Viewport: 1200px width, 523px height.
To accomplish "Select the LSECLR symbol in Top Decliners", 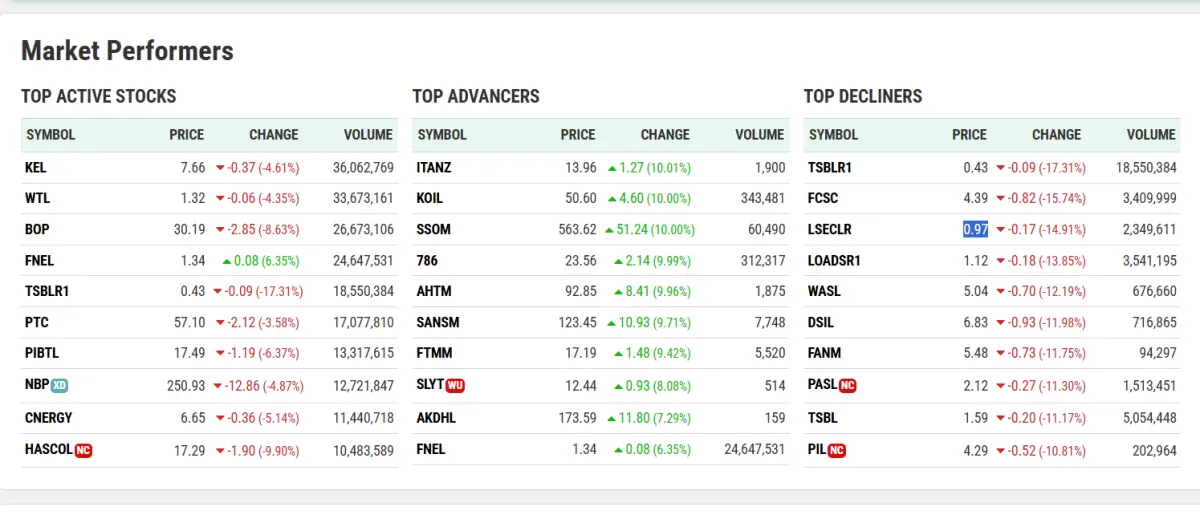I will [830, 229].
